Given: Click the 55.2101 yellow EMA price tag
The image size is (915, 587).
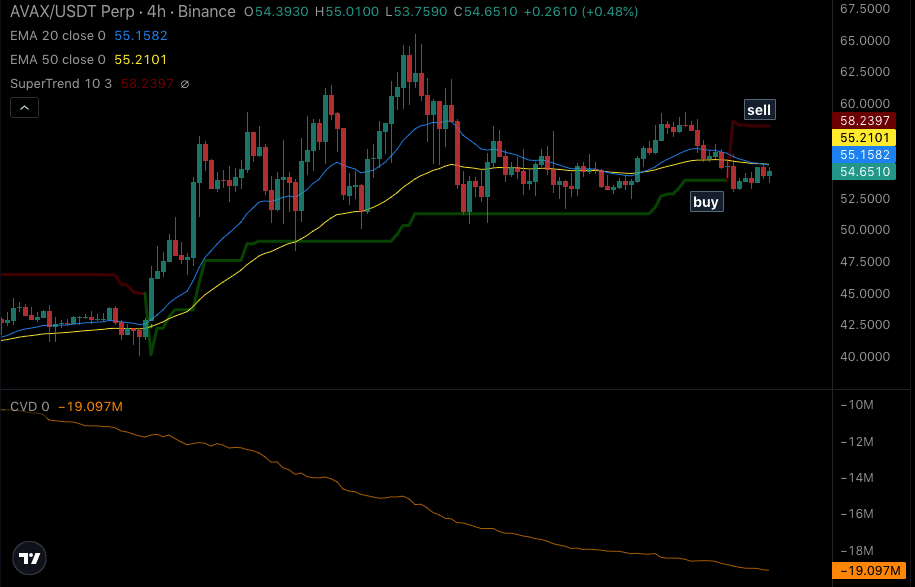Looking at the screenshot, I should point(864,138).
